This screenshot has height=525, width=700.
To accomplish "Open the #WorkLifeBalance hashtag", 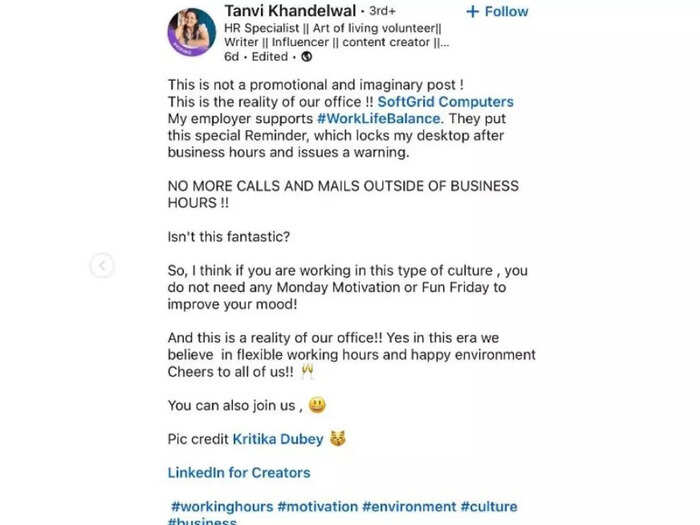I will [x=379, y=119].
